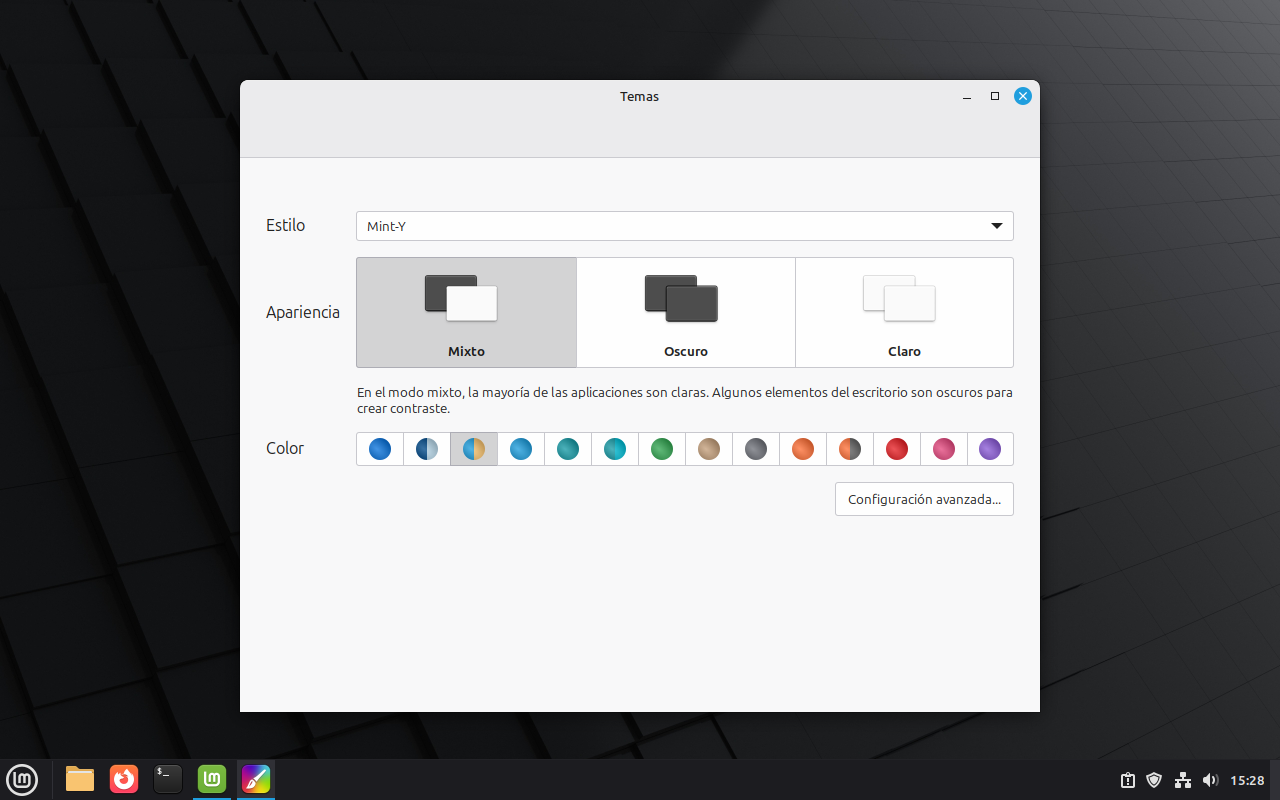Select the grey color swatch
The height and width of the screenshot is (800, 1280).
(x=756, y=449)
